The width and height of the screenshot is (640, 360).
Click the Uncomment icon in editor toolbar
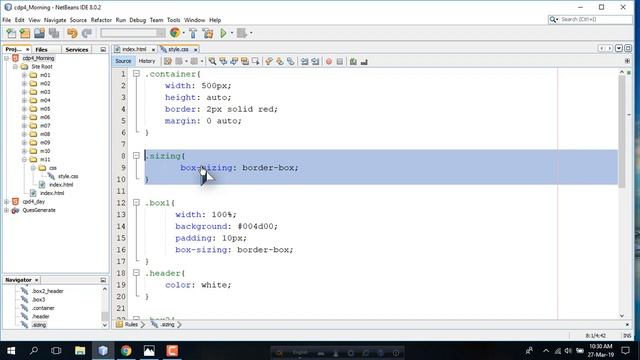pyautogui.click(x=364, y=62)
